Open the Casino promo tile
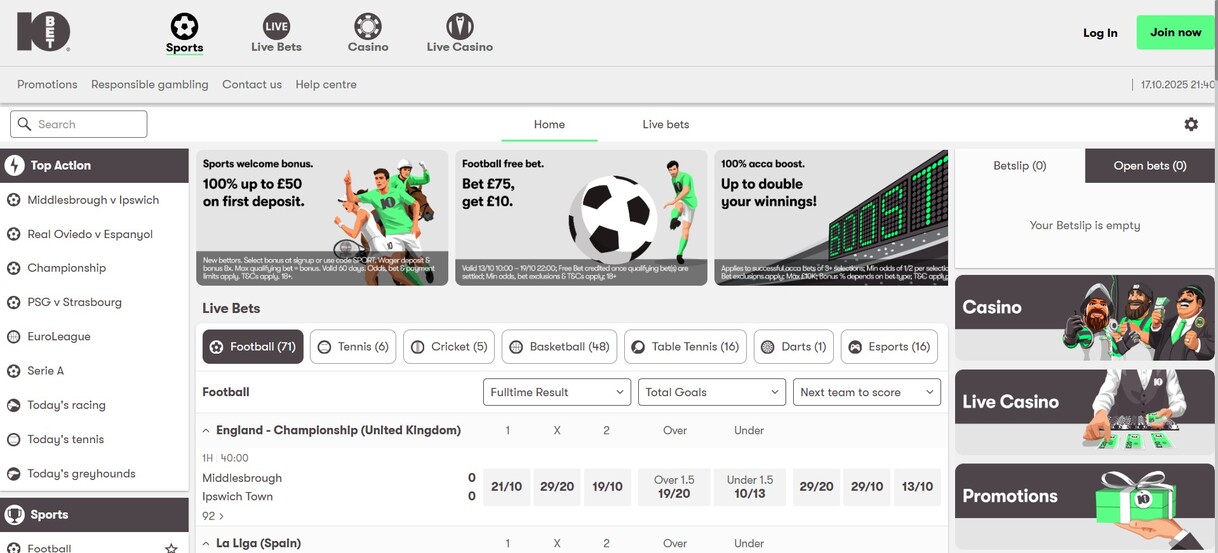The width and height of the screenshot is (1218, 553). coord(1085,318)
